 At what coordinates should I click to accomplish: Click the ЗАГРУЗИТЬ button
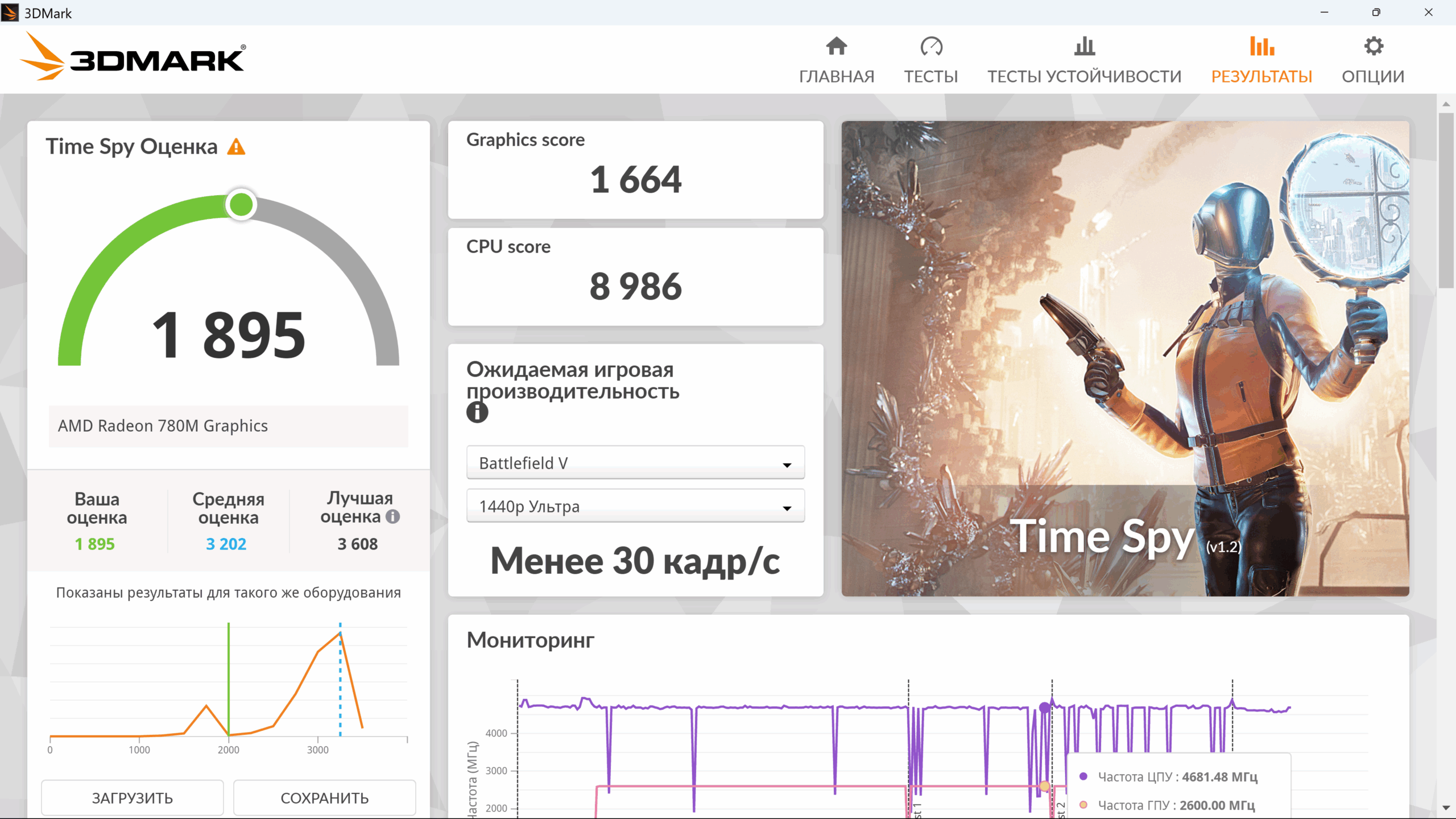point(133,797)
